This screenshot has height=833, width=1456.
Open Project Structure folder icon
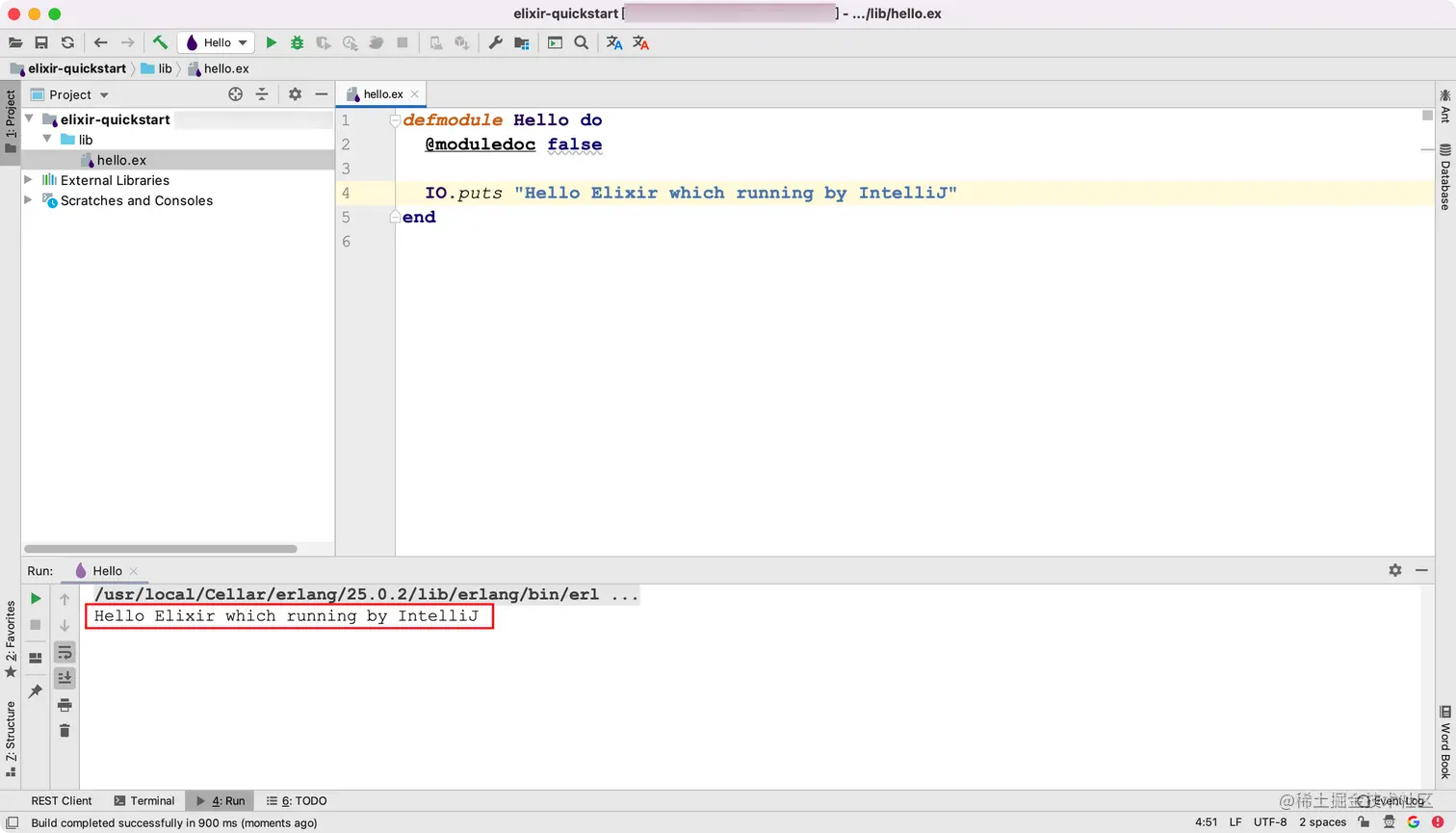522,42
